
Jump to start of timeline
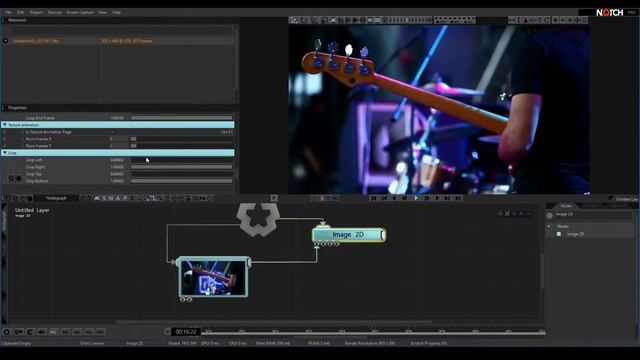coord(373,198)
